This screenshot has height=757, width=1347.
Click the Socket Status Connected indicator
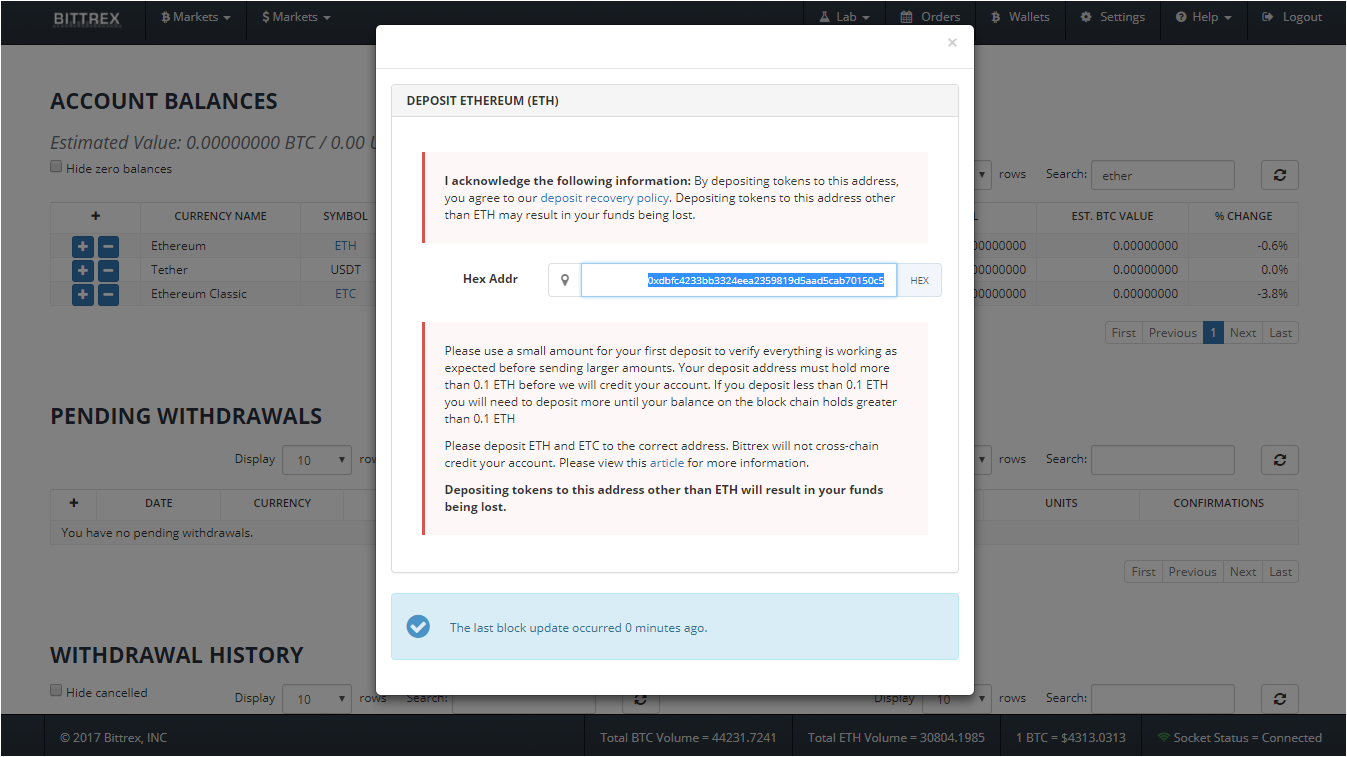1240,738
